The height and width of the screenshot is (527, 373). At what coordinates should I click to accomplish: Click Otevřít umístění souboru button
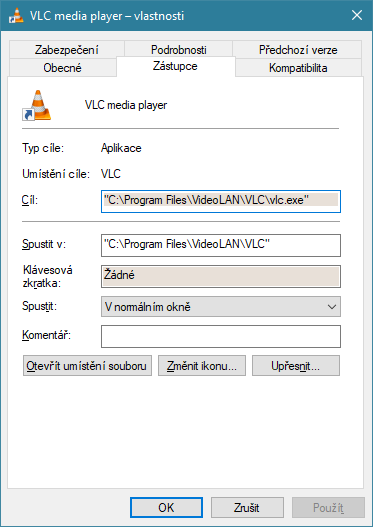click(x=87, y=365)
